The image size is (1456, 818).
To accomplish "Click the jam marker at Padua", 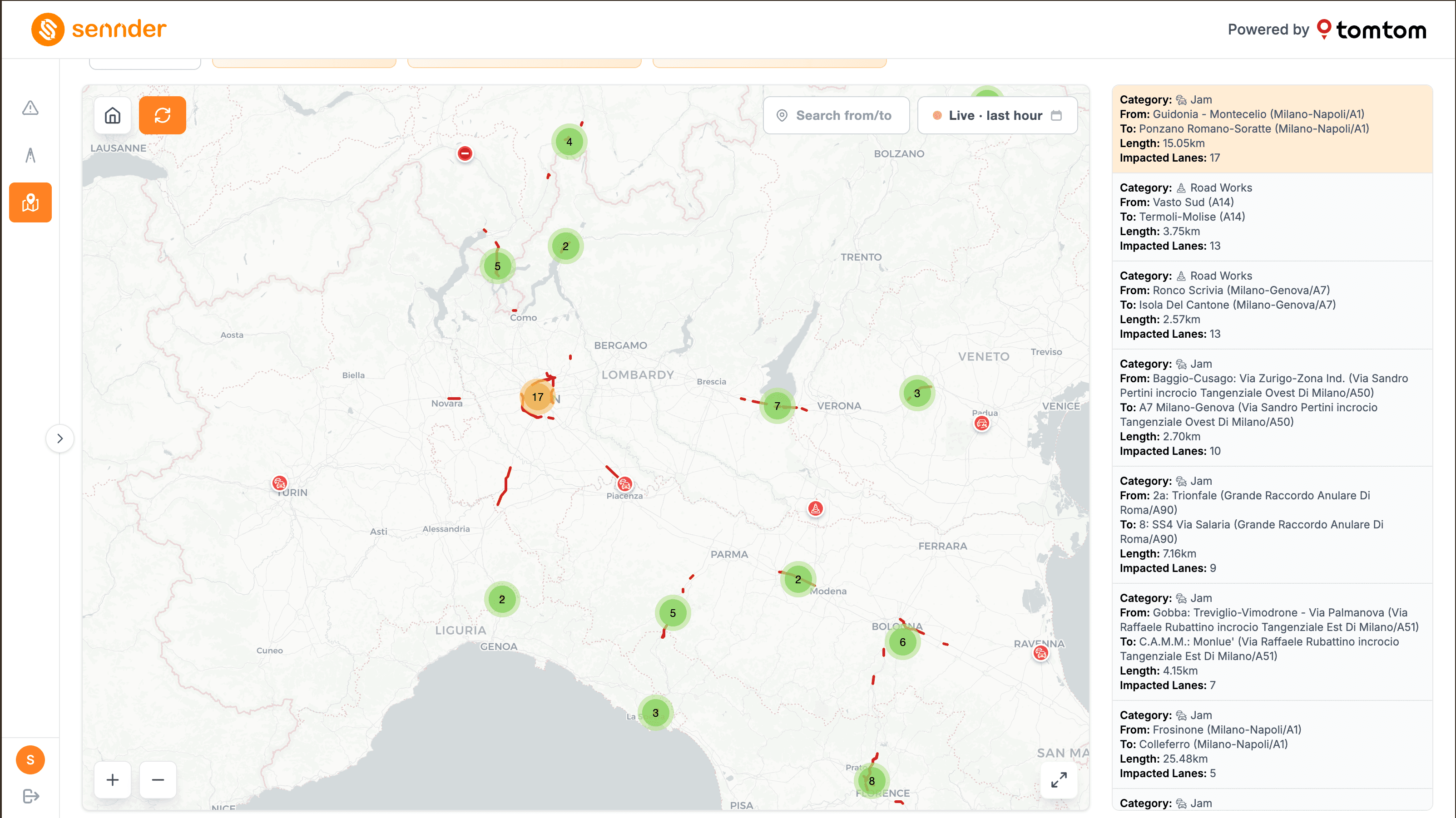I will (982, 424).
